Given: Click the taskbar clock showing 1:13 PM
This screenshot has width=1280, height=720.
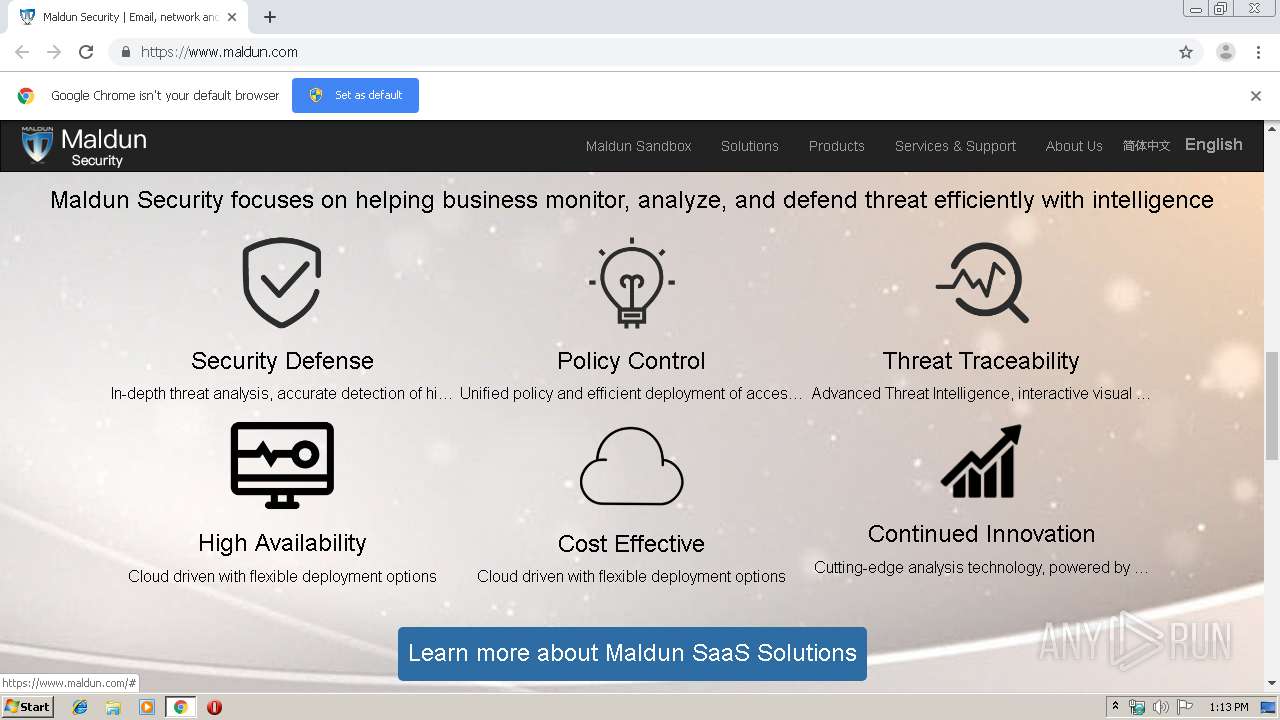Looking at the screenshot, I should tap(1228, 707).
